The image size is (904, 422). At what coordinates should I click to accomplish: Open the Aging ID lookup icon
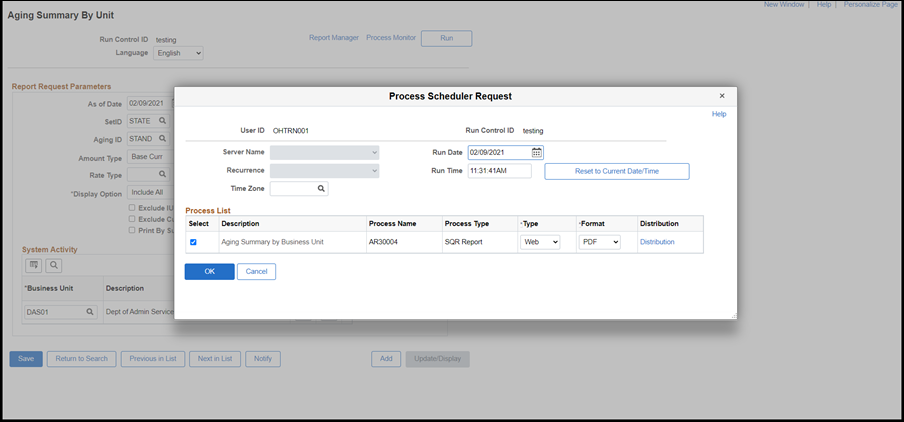162,139
